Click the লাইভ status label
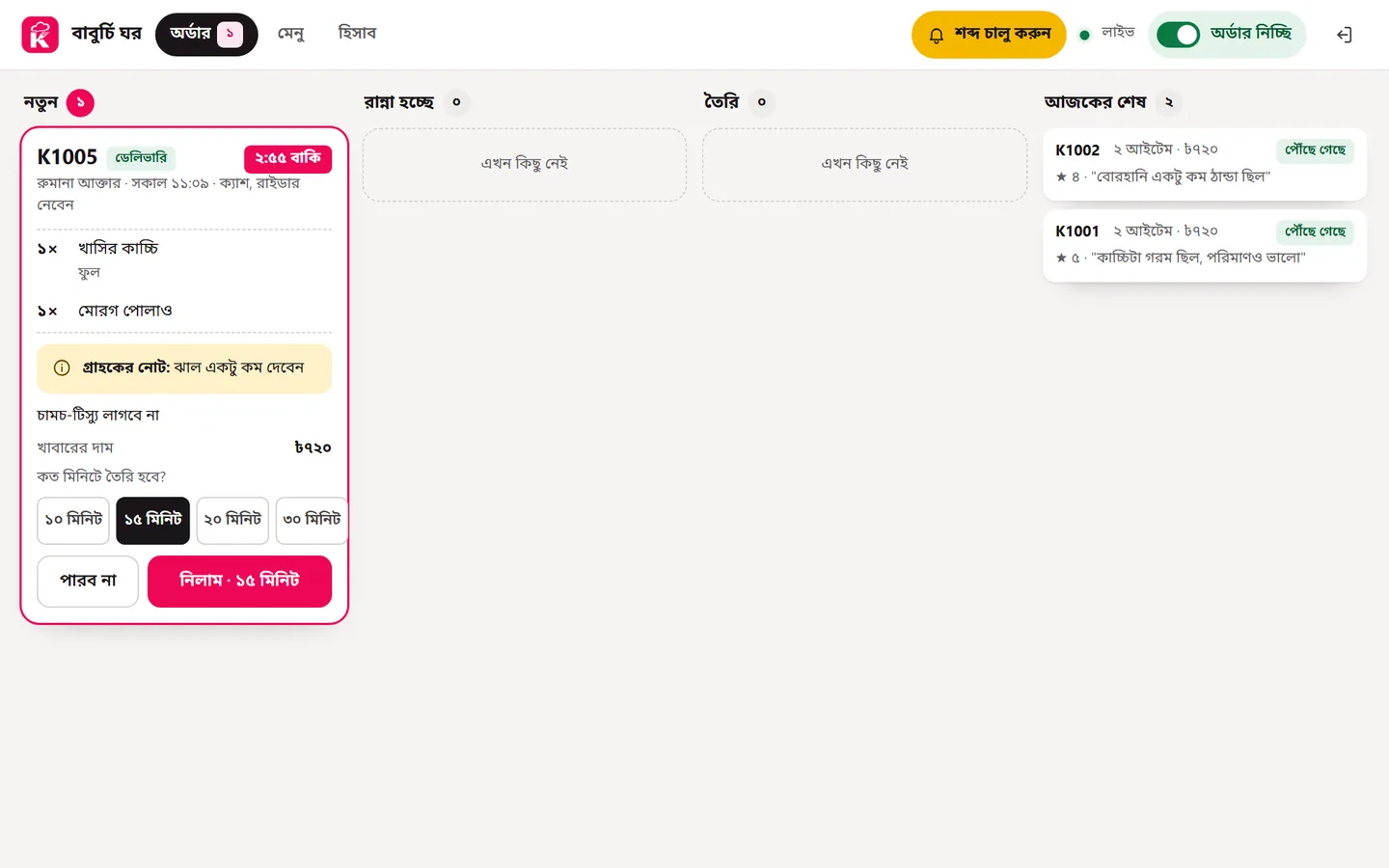This screenshot has width=1389, height=868. 1118,34
